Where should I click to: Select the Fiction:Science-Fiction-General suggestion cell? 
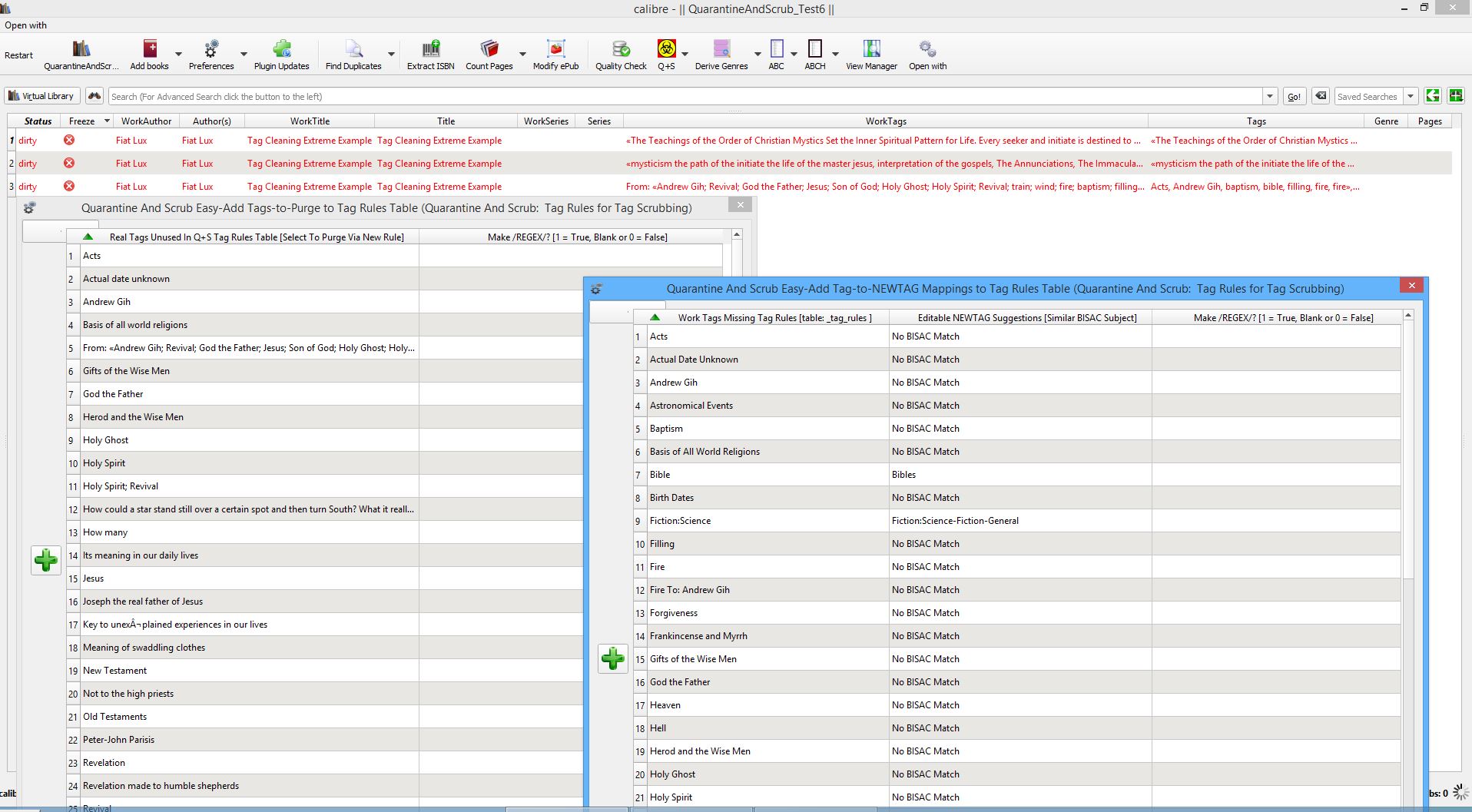[1019, 521]
